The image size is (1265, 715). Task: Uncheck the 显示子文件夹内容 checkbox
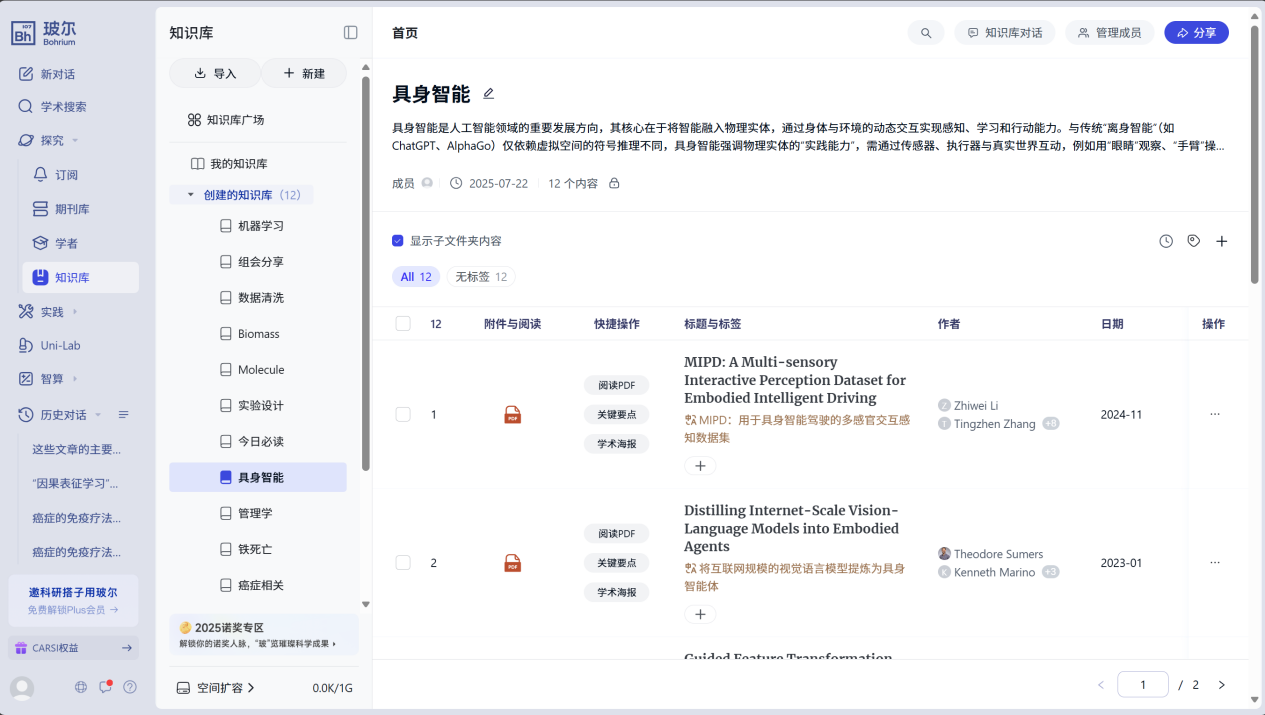pos(398,241)
